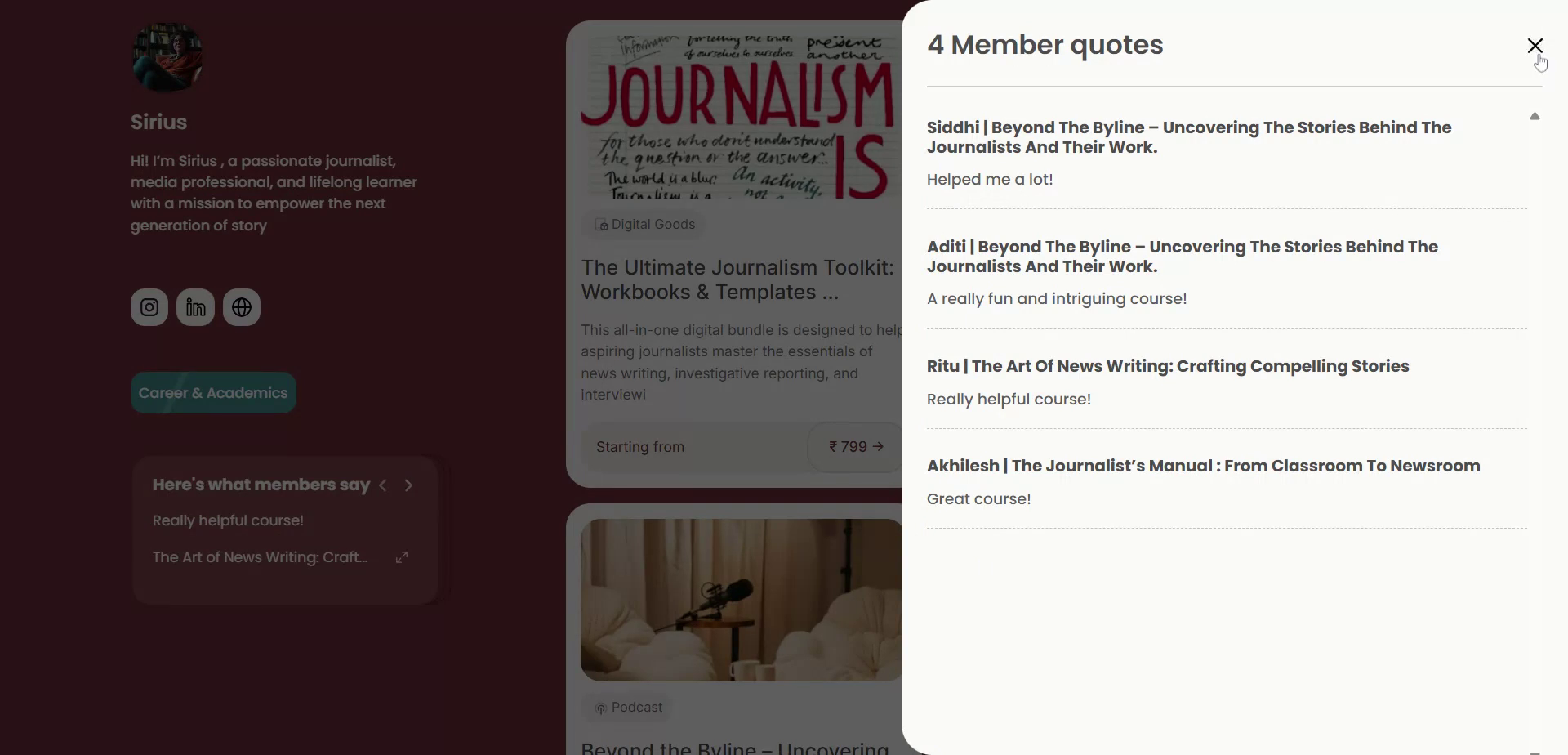
Task: Select Aditi's quote heading
Action: coord(1182,257)
